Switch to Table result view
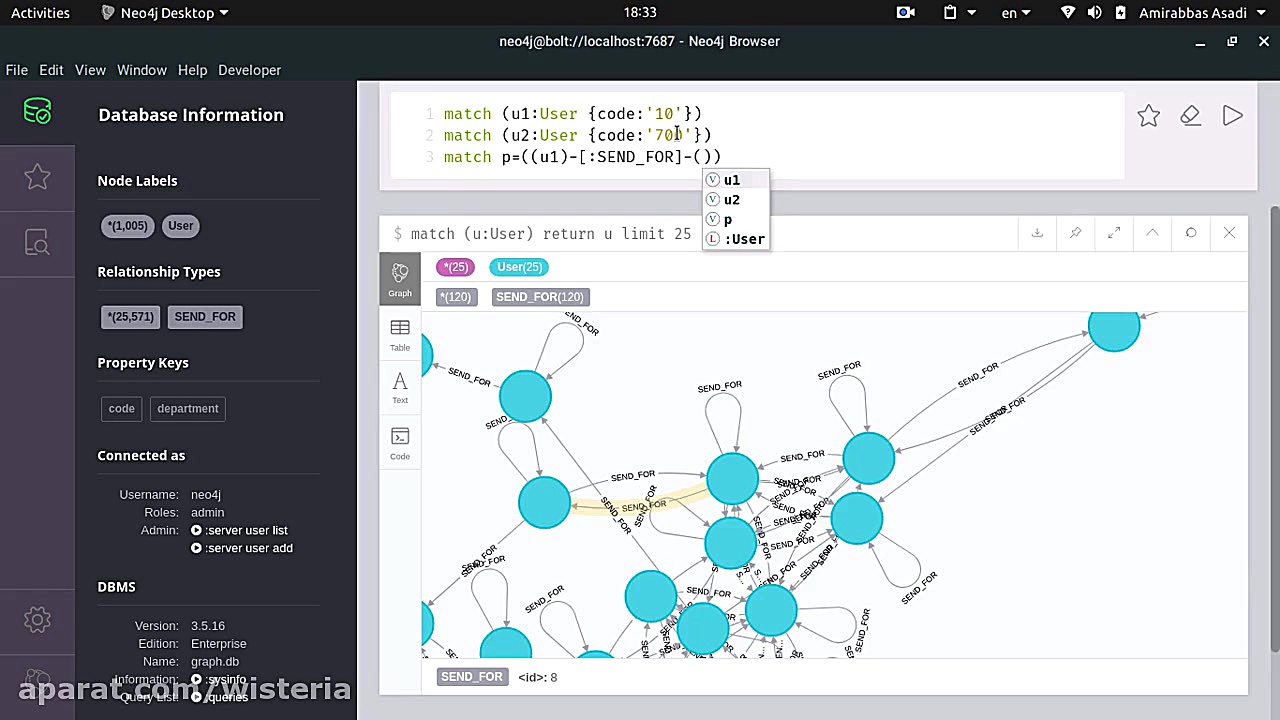This screenshot has height=720, width=1280. (400, 335)
